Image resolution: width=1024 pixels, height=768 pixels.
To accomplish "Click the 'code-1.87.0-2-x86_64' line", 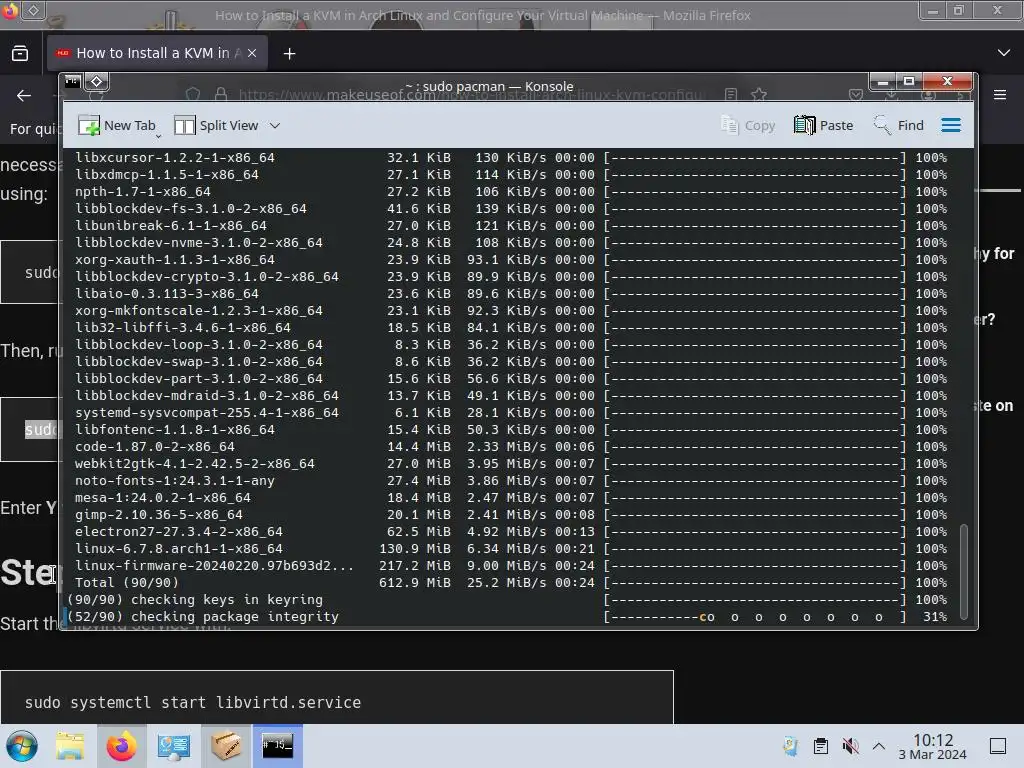I will pyautogui.click(x=511, y=447).
